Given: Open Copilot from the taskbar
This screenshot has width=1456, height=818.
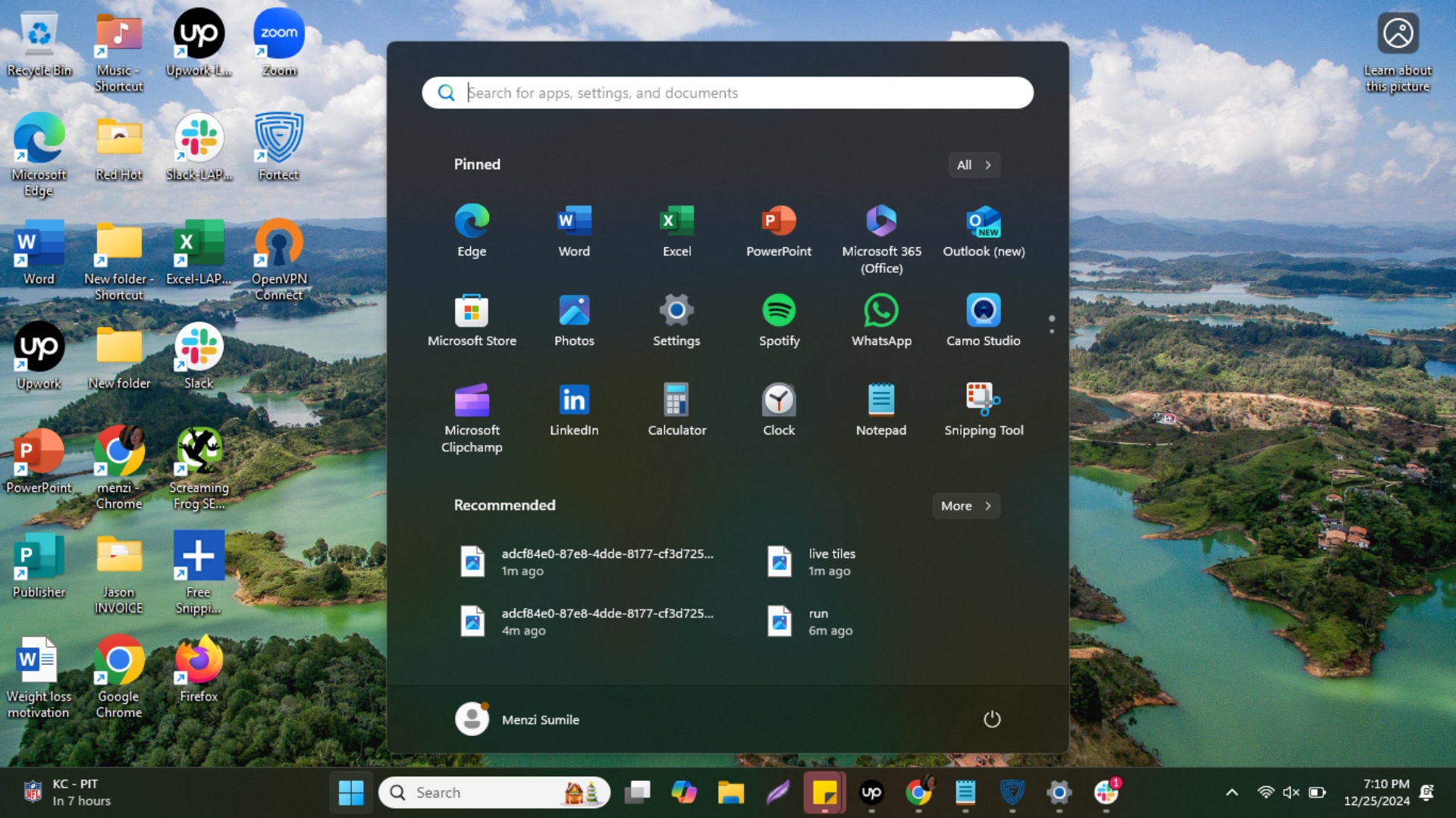Looking at the screenshot, I should tap(683, 792).
